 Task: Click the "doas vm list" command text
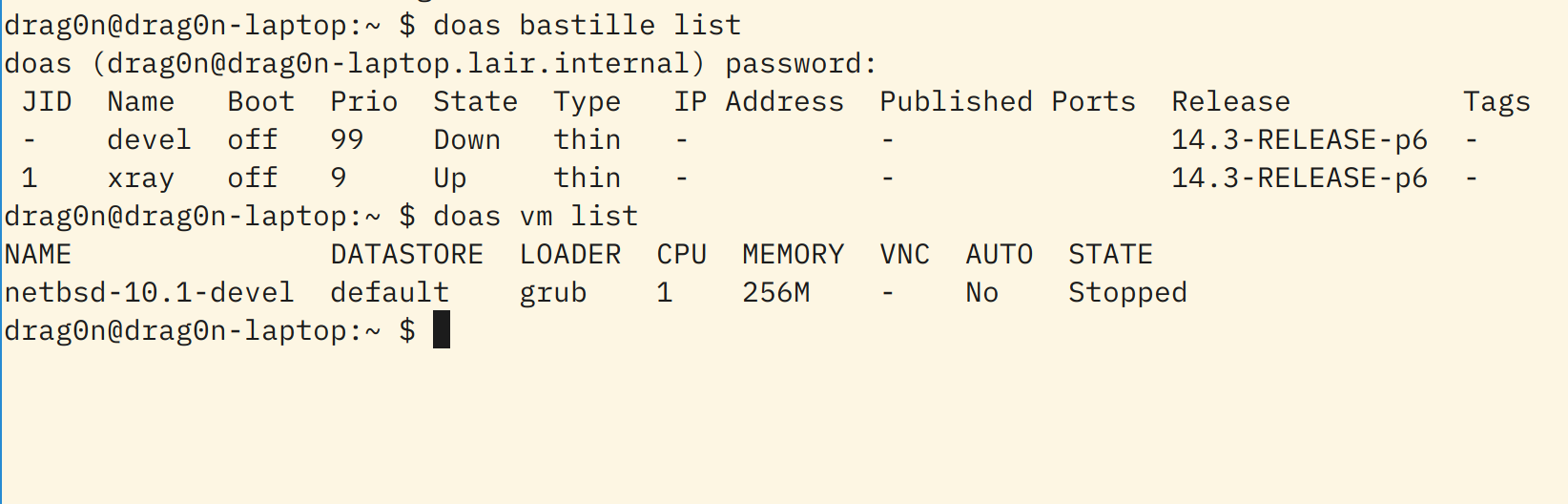point(535,217)
